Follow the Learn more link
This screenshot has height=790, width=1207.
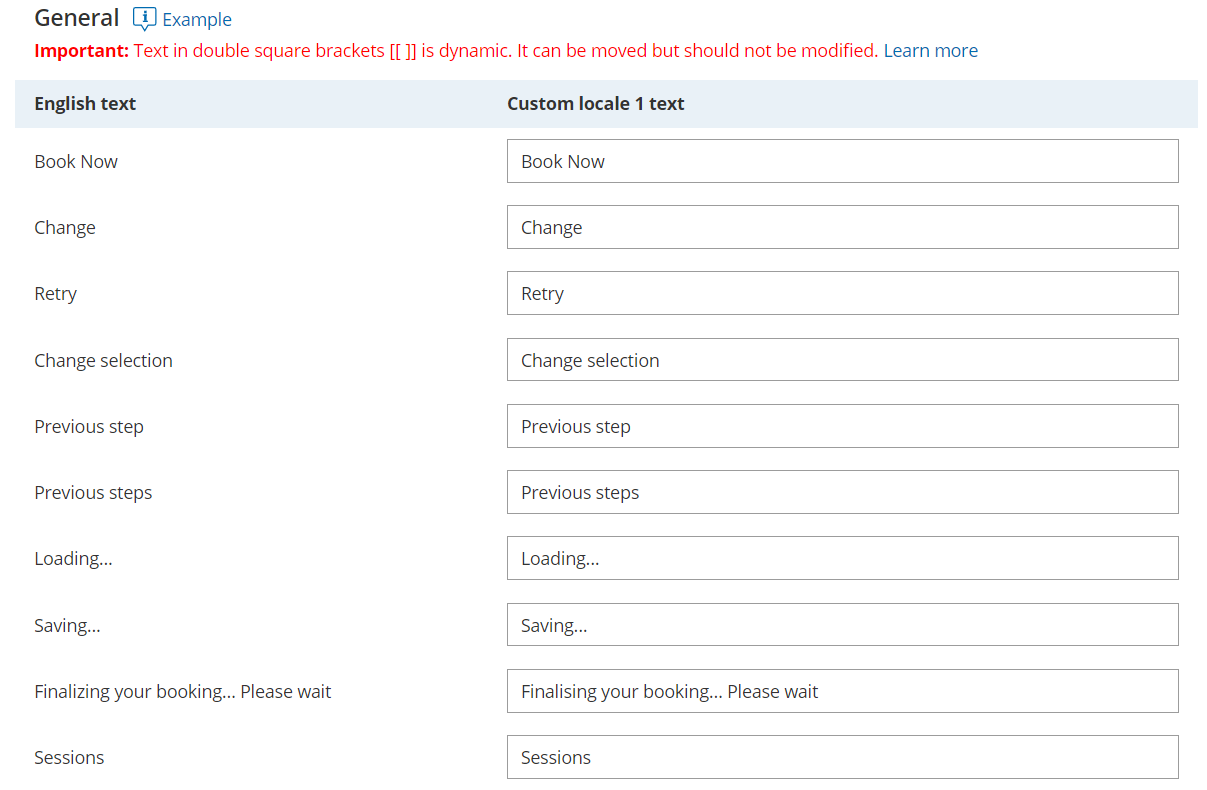[x=930, y=51]
